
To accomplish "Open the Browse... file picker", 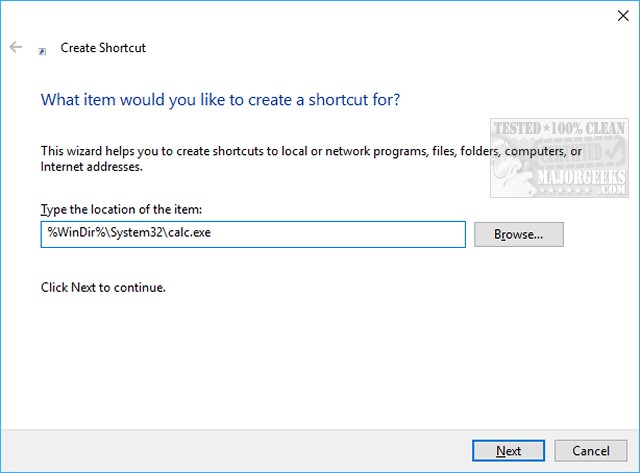I will click(518, 235).
